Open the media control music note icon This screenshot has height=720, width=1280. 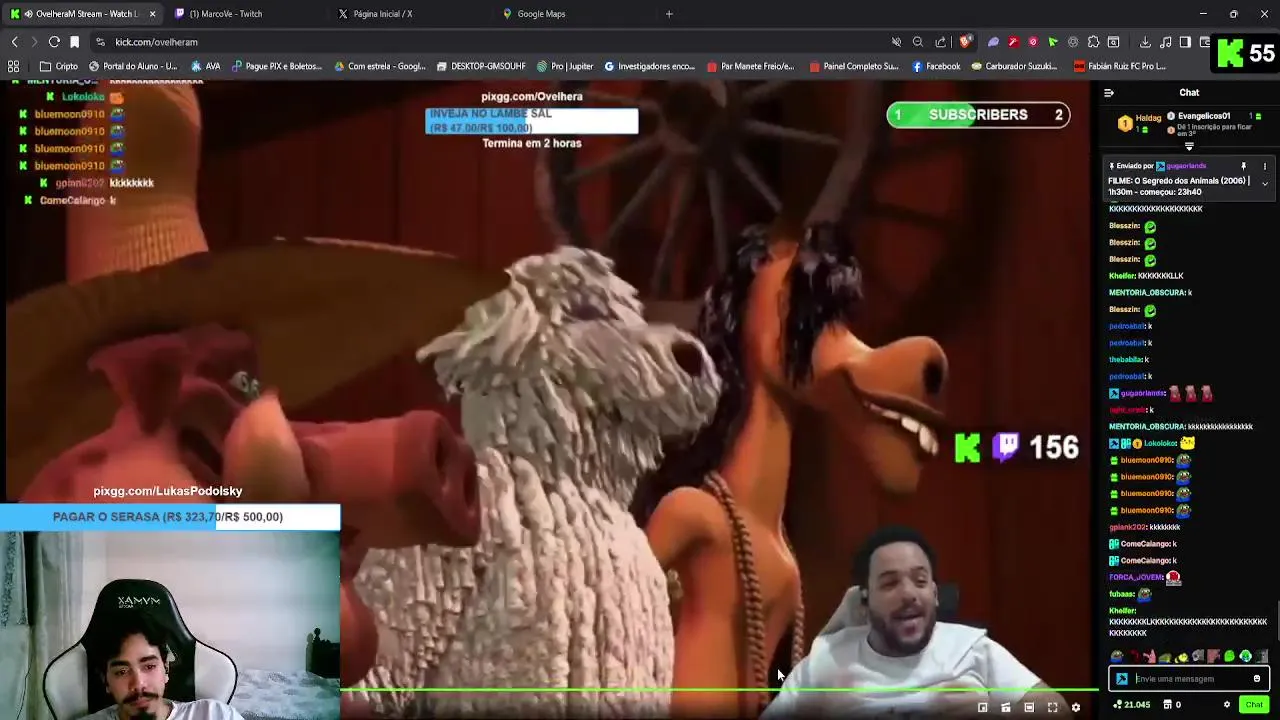coord(1165,42)
